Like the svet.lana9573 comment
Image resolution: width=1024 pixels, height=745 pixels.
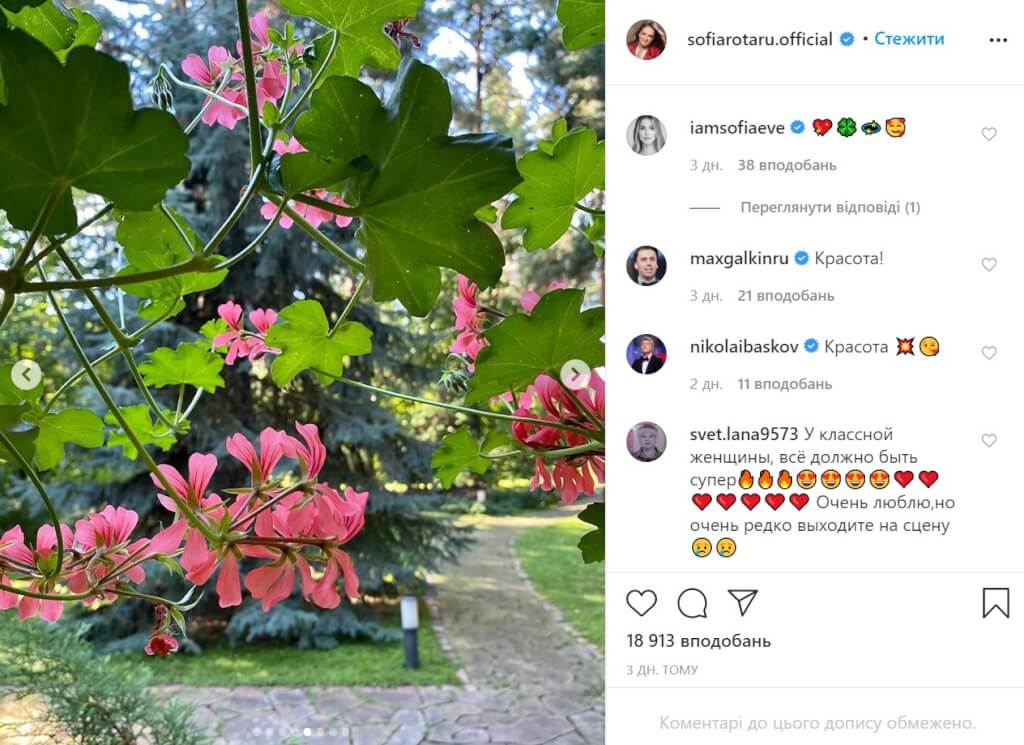coord(989,441)
